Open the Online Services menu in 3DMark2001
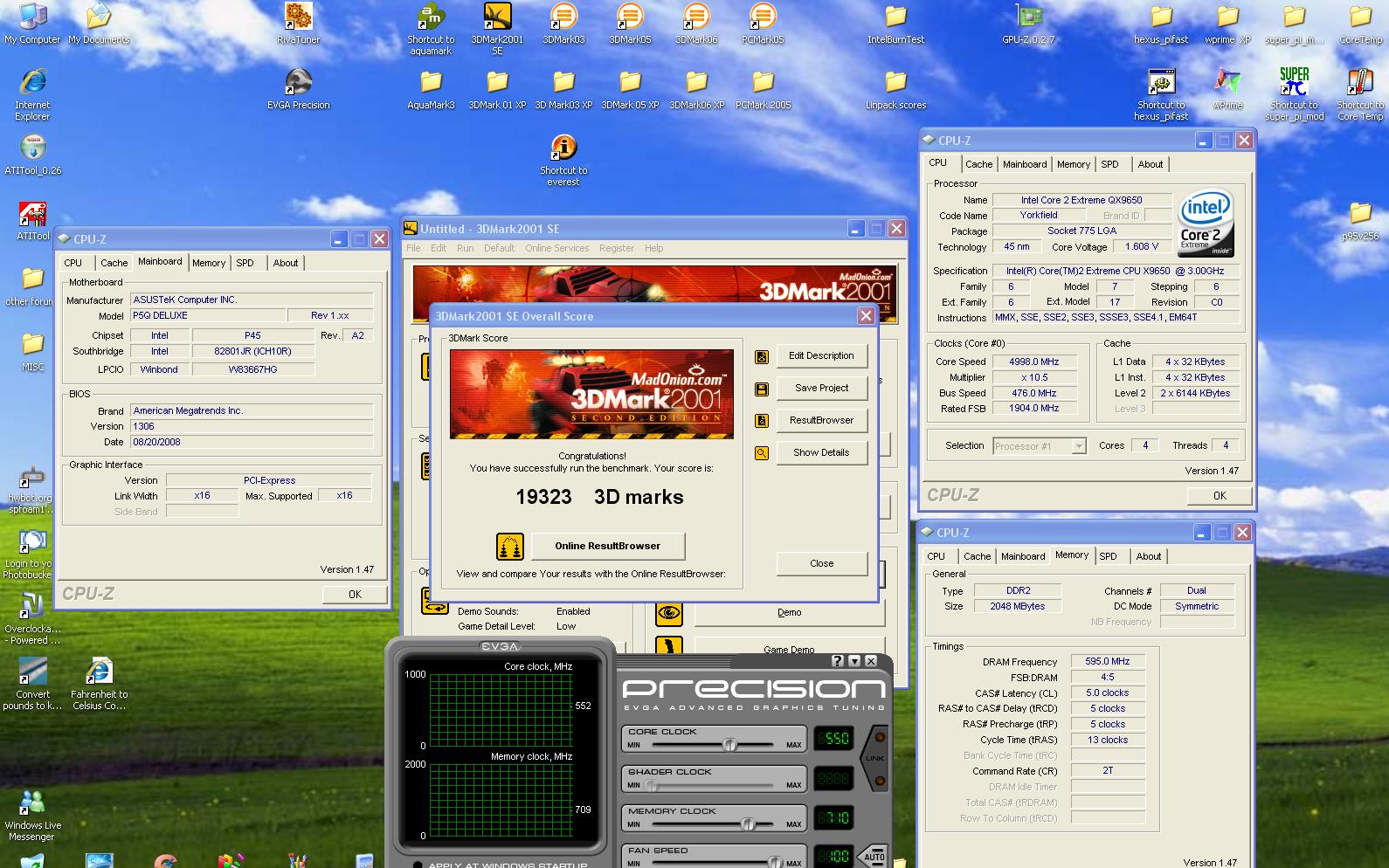Viewport: 1389px width, 868px height. click(x=556, y=248)
